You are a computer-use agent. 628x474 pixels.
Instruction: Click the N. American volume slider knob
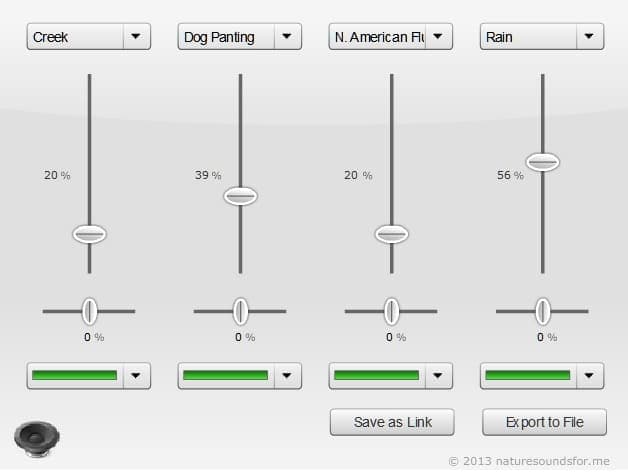coord(391,234)
